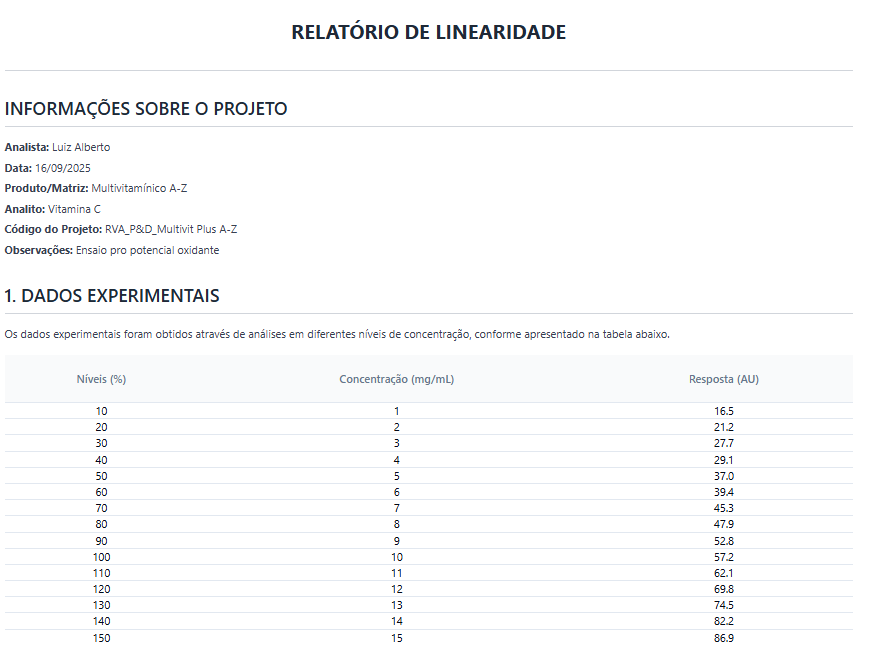Click the Níveis (%) column header

pos(101,379)
